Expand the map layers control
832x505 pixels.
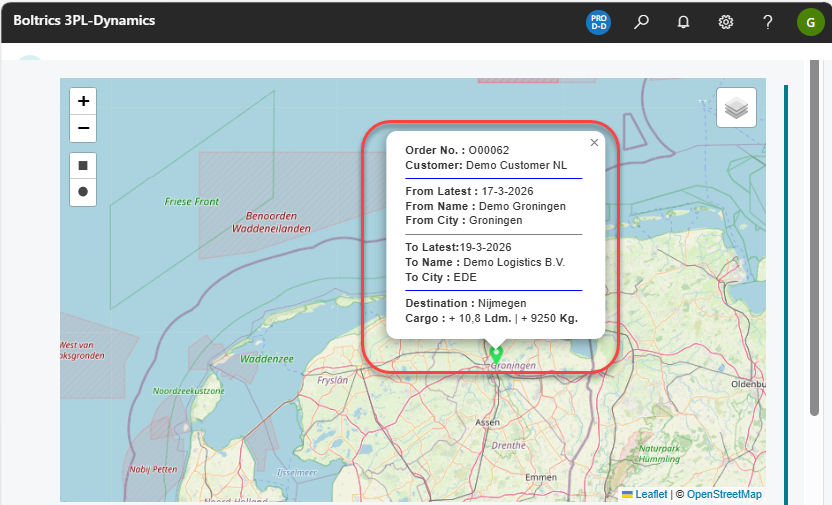pos(736,107)
